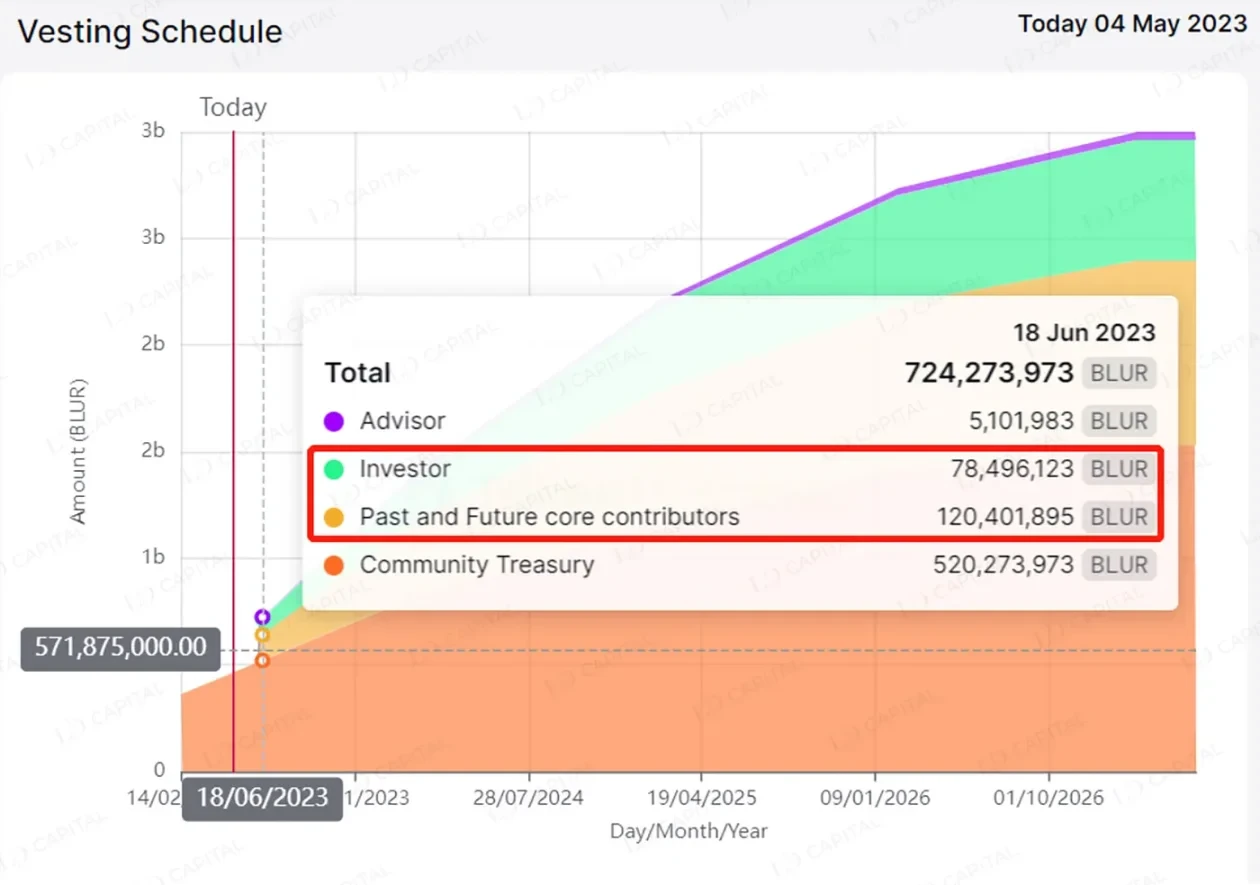Click the yellow Past and Future contributors dot
This screenshot has width=1260, height=885.
(x=334, y=517)
